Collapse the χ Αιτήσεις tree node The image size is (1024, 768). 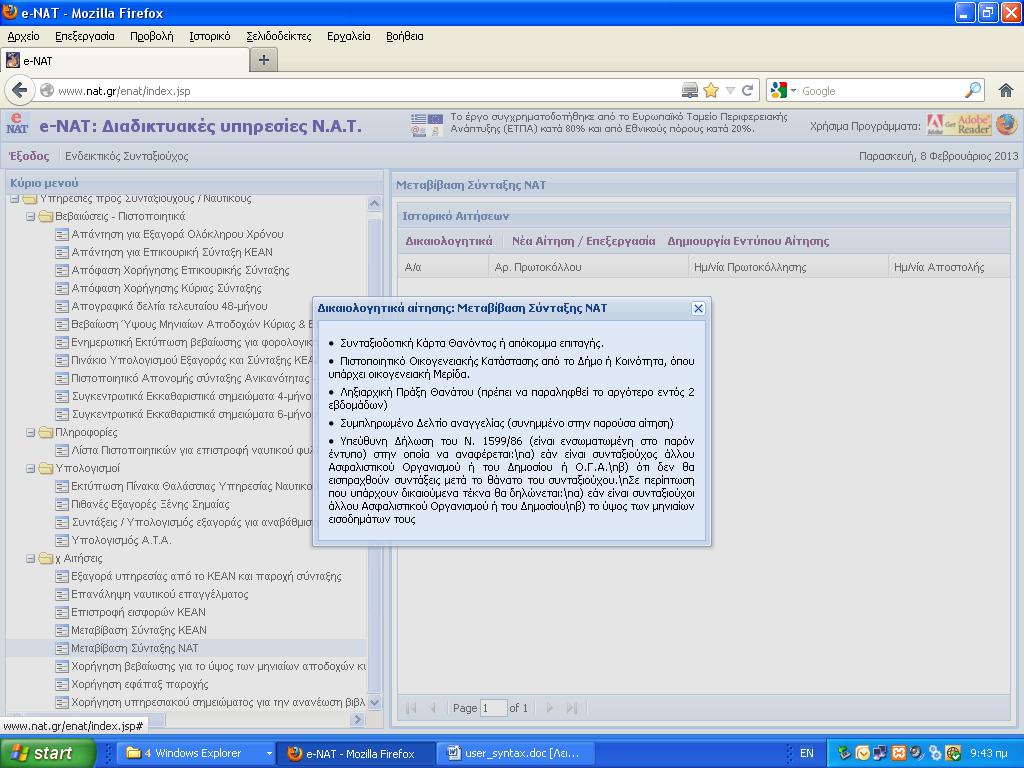pyautogui.click(x=30, y=558)
